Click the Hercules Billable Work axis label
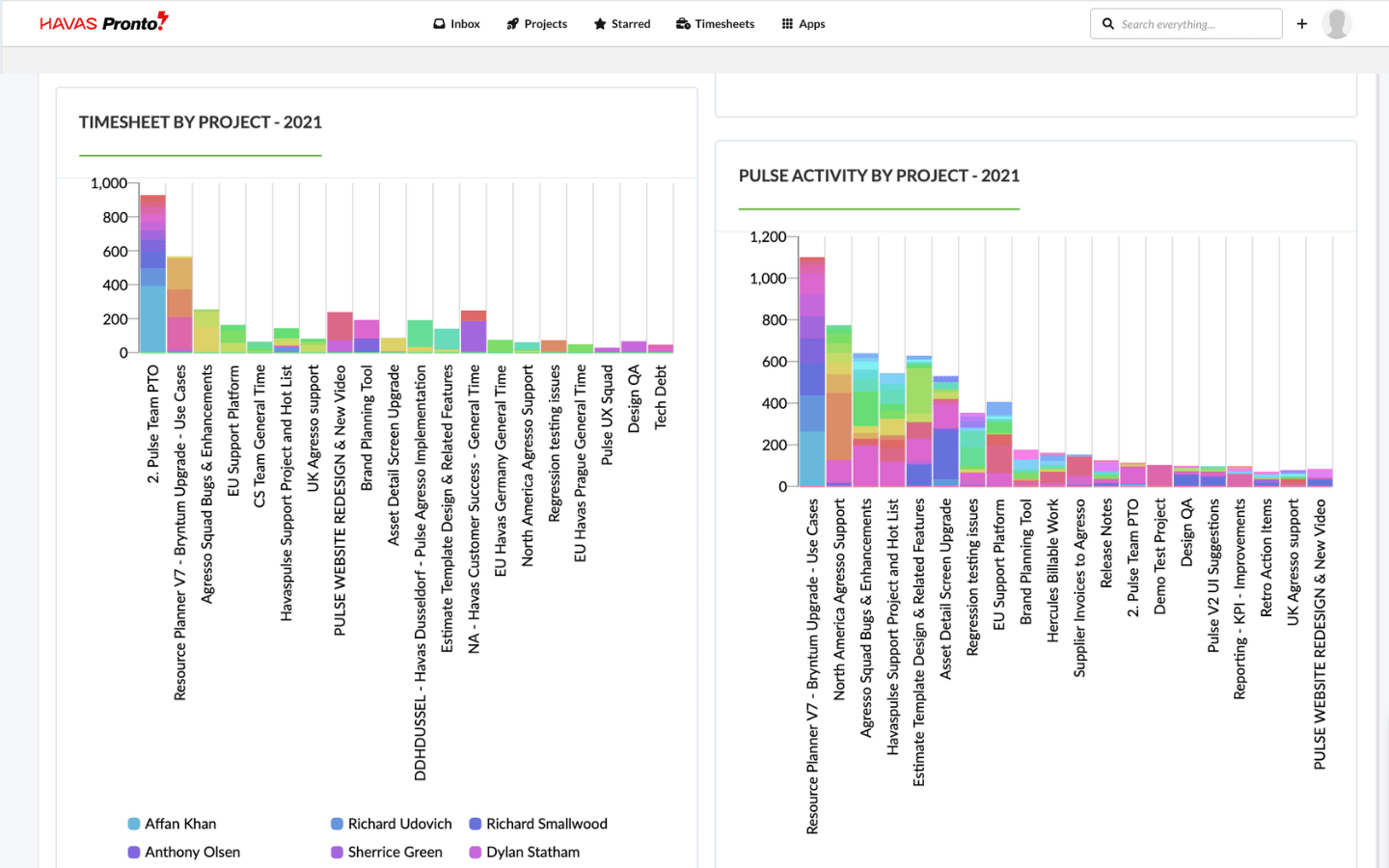This screenshot has height=868, width=1389. 1053,571
